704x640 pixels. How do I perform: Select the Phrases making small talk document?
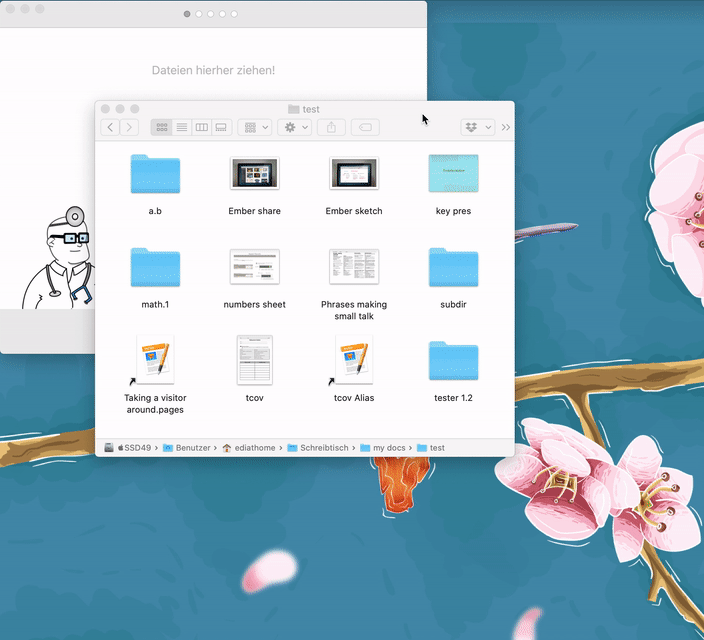(354, 267)
